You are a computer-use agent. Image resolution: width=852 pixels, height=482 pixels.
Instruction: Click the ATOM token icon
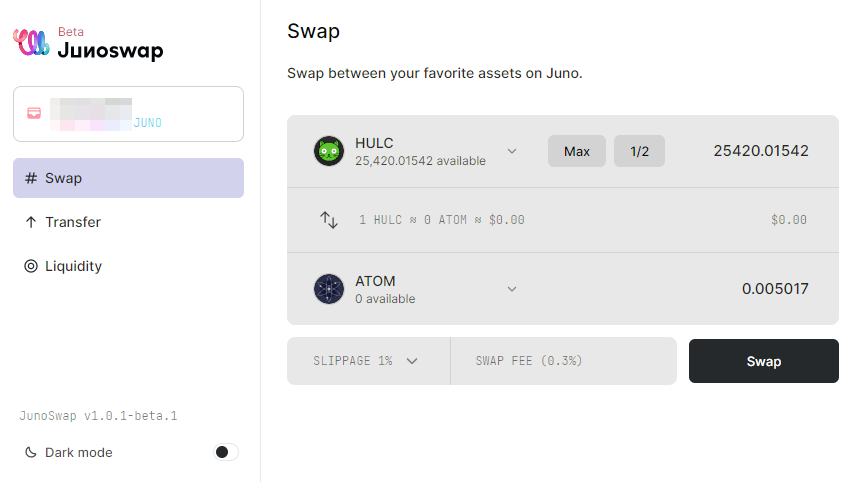point(329,289)
